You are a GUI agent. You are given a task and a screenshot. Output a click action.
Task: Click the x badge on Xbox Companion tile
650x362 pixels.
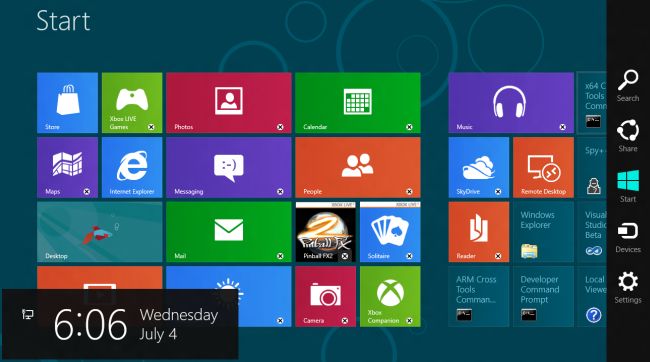click(x=409, y=321)
